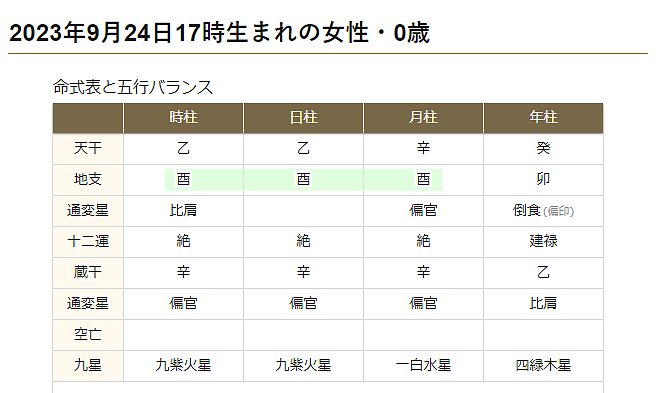Click the highlighted 酉 in the 日柱 column
The height and width of the screenshot is (393, 658).
click(x=303, y=180)
